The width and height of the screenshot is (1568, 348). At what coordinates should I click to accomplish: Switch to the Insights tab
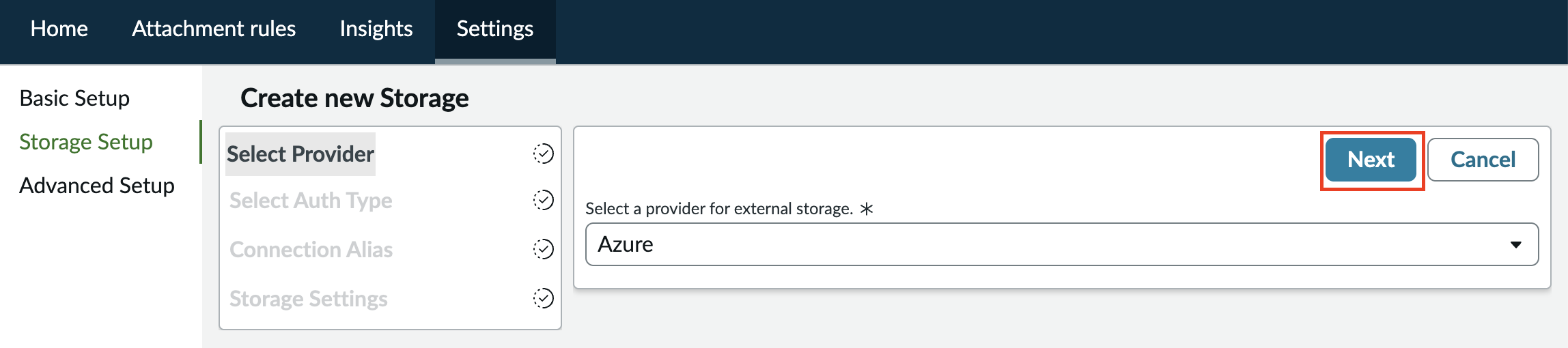376,29
